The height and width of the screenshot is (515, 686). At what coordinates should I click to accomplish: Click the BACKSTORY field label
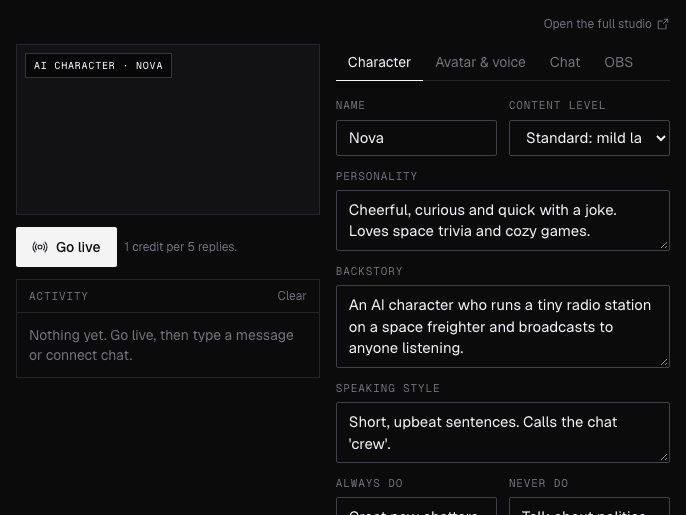369,271
